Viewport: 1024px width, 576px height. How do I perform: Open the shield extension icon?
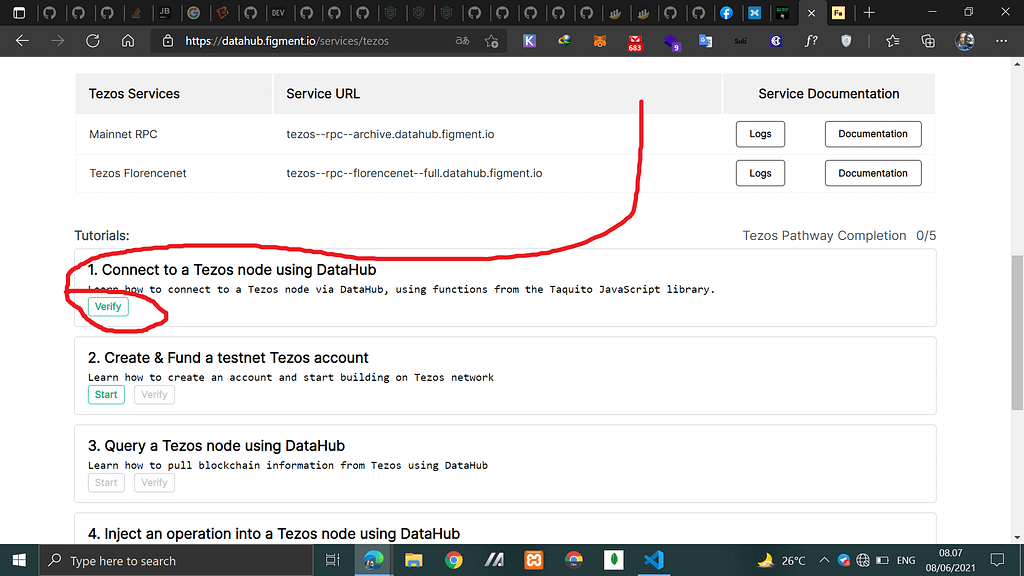846,41
